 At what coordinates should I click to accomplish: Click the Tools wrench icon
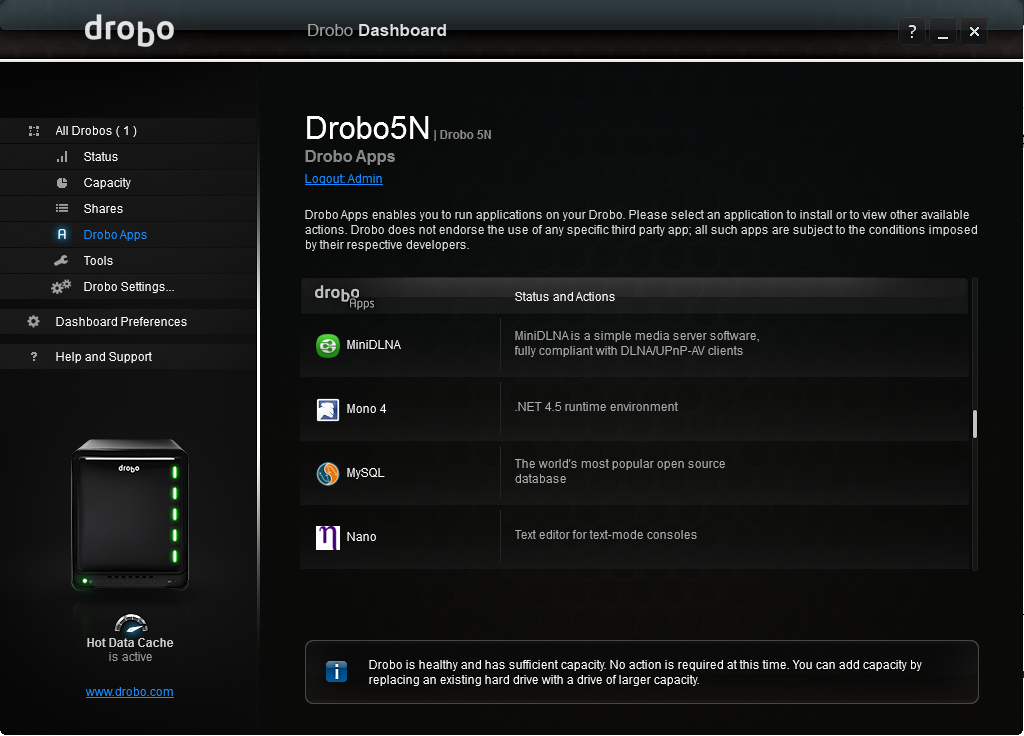(62, 261)
